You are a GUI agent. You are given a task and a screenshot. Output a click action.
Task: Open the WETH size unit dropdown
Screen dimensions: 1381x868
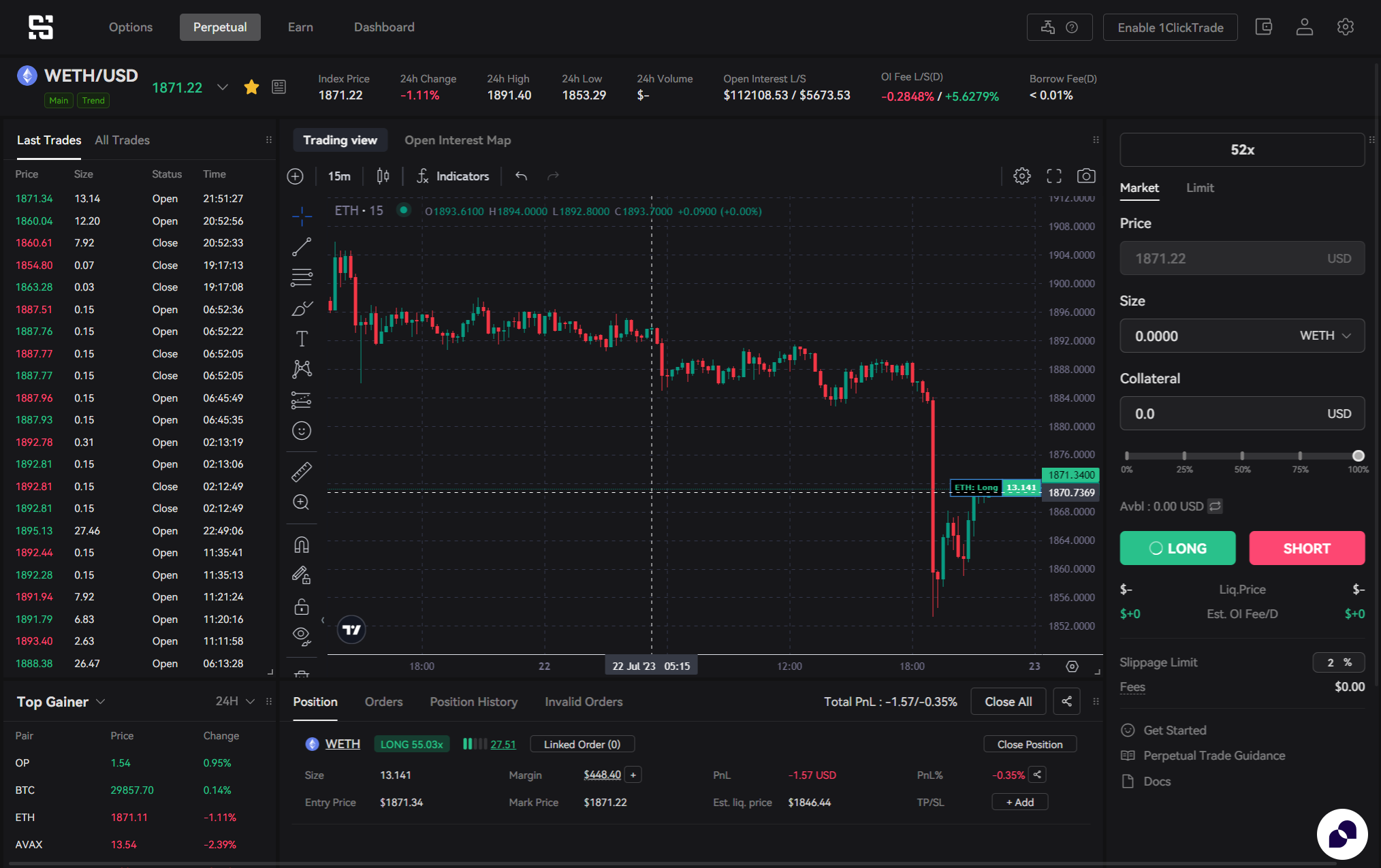coord(1324,336)
